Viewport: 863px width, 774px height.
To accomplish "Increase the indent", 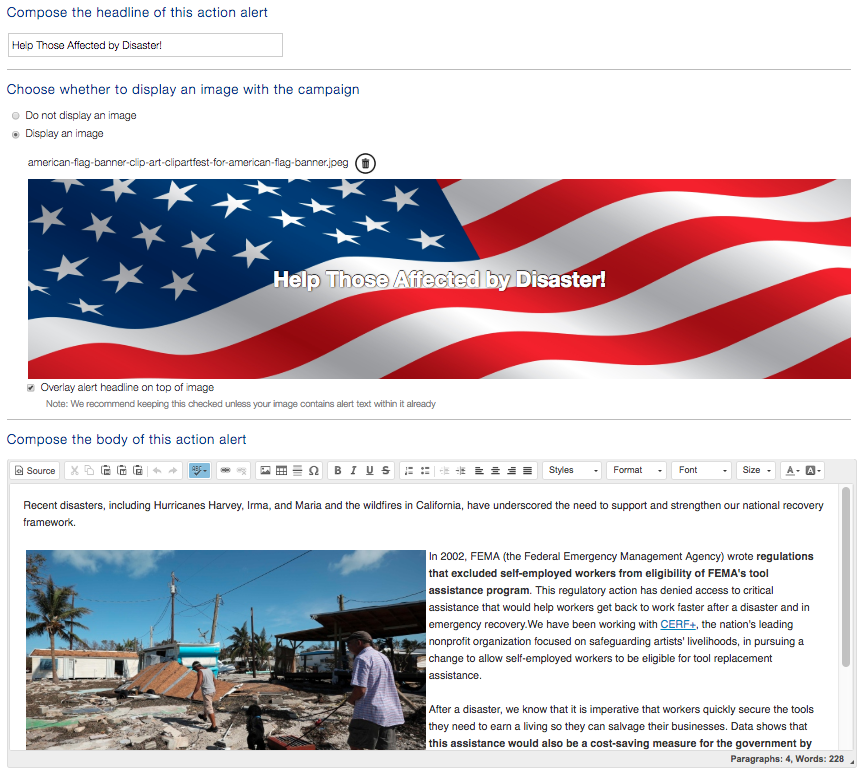I will pos(461,471).
